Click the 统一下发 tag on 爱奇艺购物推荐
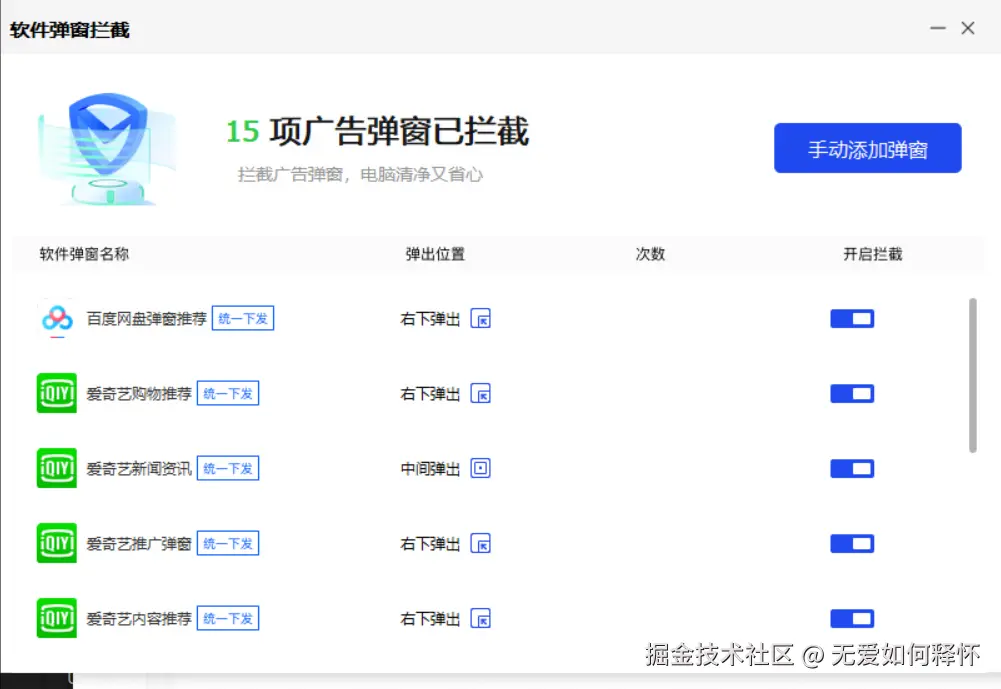This screenshot has width=1001, height=689. point(228,393)
